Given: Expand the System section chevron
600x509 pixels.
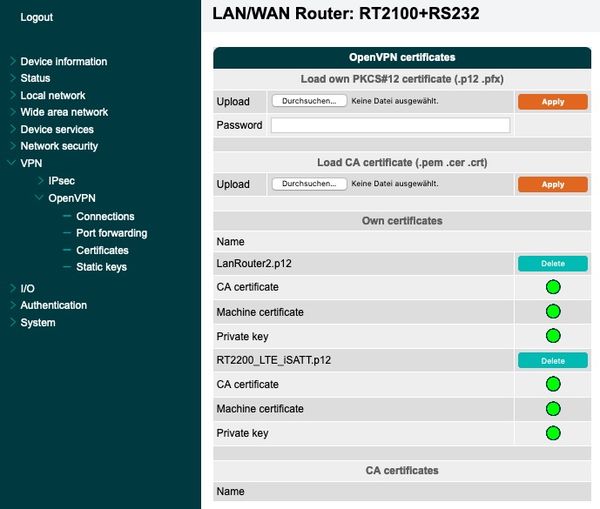Looking at the screenshot, I should (13, 322).
